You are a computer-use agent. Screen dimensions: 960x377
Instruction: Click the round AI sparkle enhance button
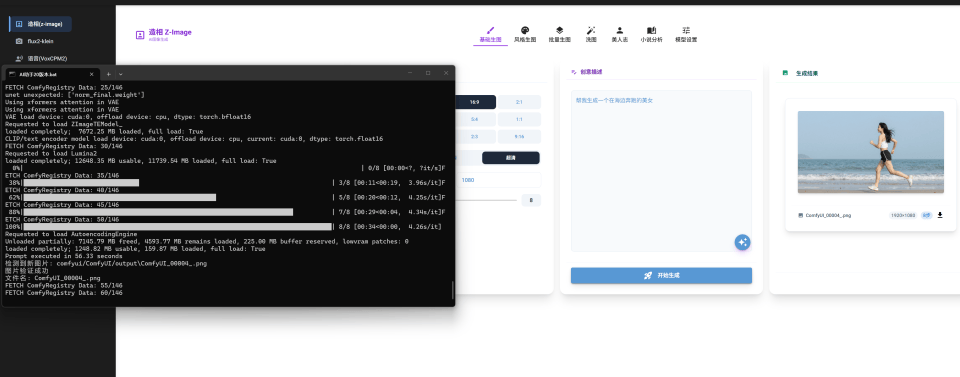(x=743, y=242)
